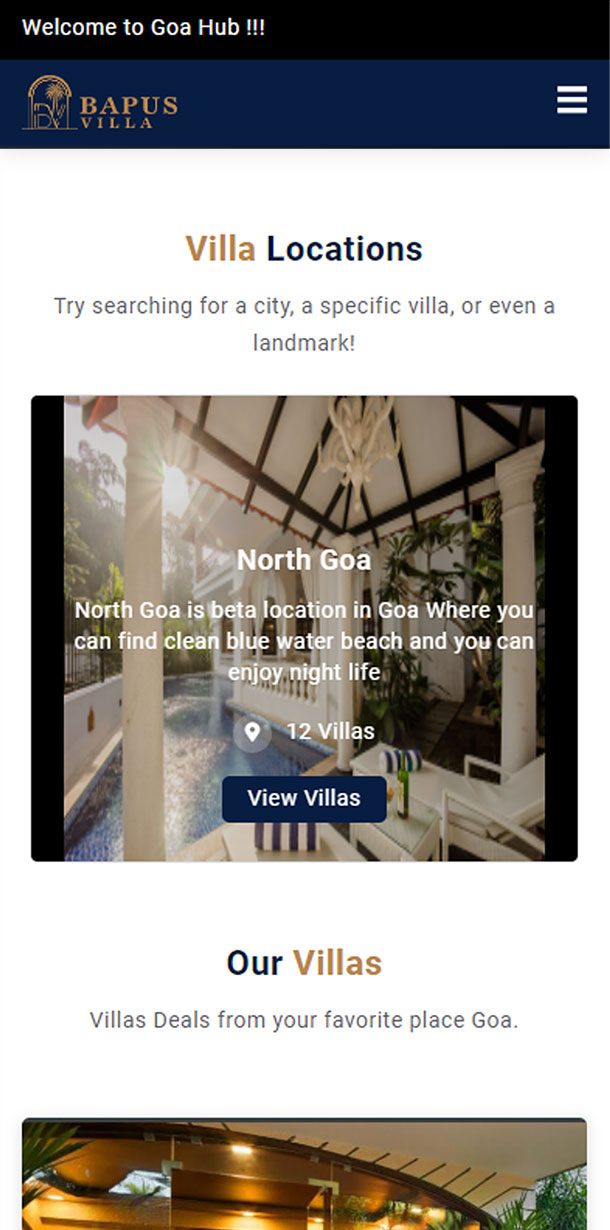The image size is (610, 1230).
Task: Click the right black edge of the location card
Action: pos(561,628)
